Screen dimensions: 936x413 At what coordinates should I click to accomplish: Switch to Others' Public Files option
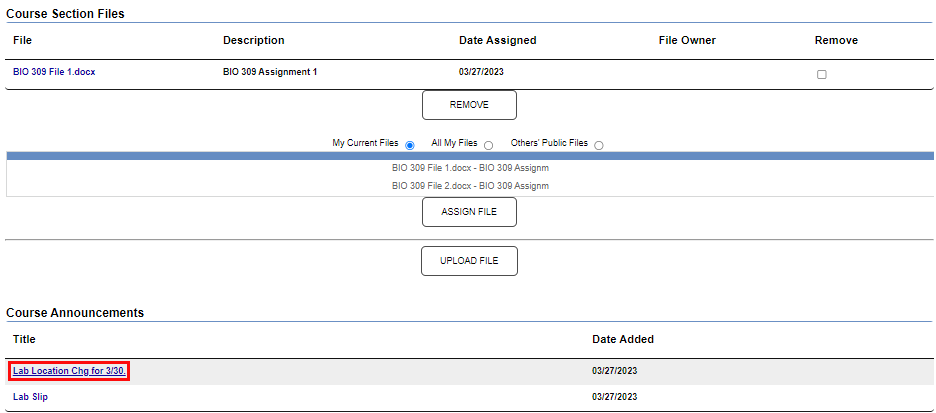[599, 145]
